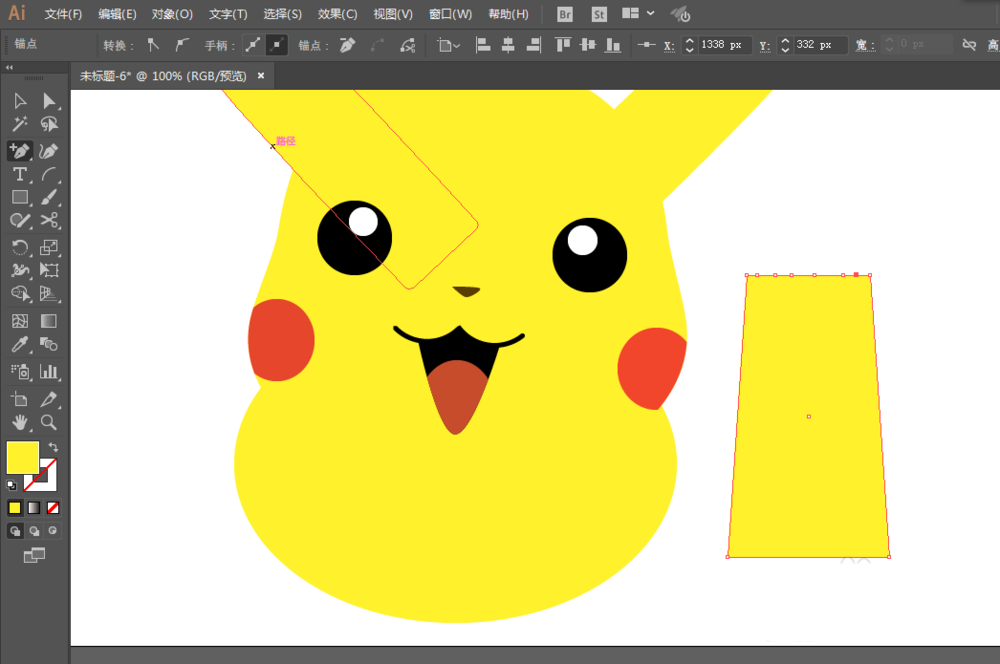Select the Scale tool

pos(49,247)
